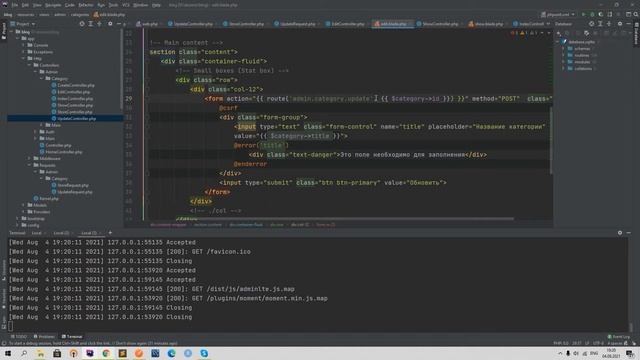Open PhpStorm from the Windows taskbar
The image size is (640, 360).
(90, 353)
